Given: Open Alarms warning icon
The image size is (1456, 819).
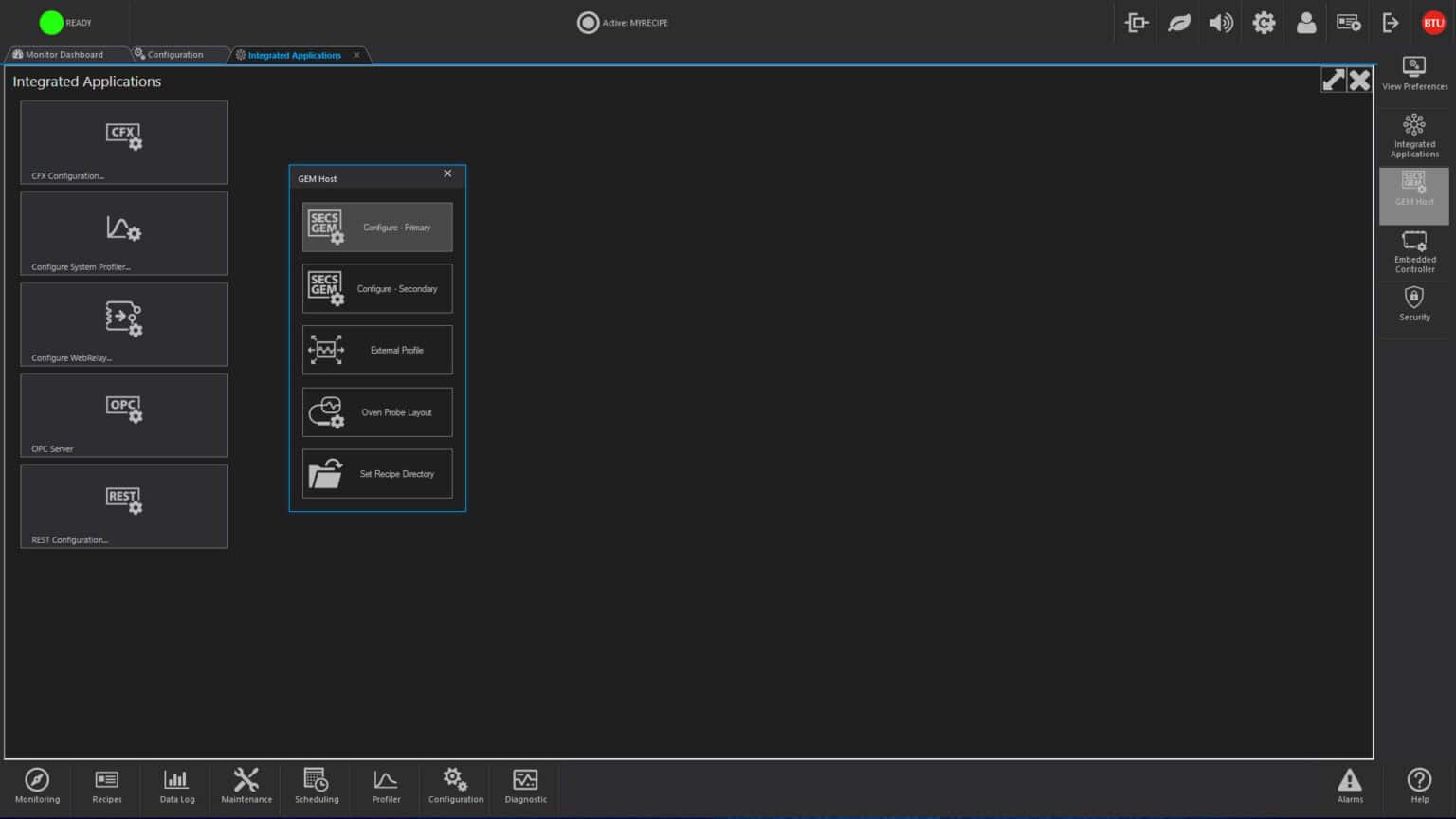Looking at the screenshot, I should [1350, 786].
